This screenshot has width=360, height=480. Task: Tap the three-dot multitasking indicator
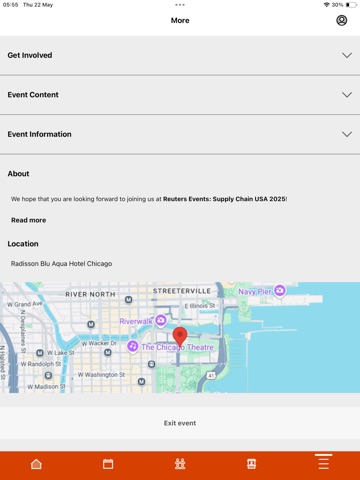tap(180, 5)
